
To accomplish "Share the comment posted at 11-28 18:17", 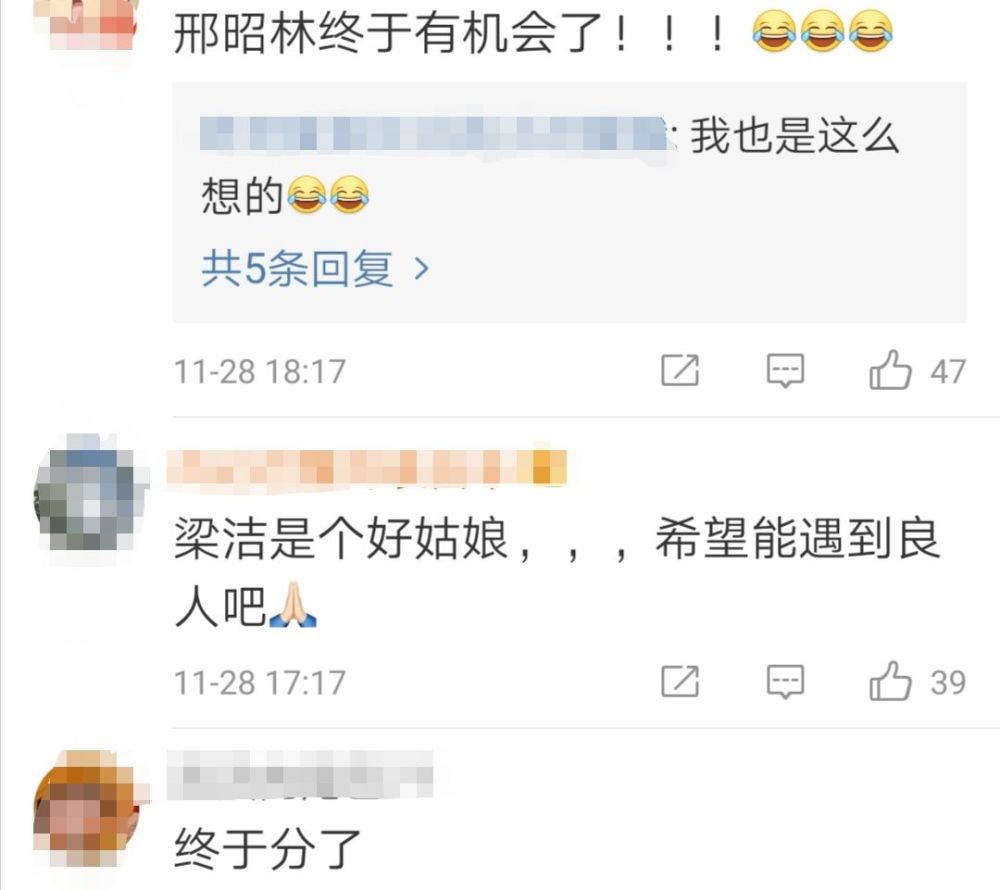I will coord(680,370).
